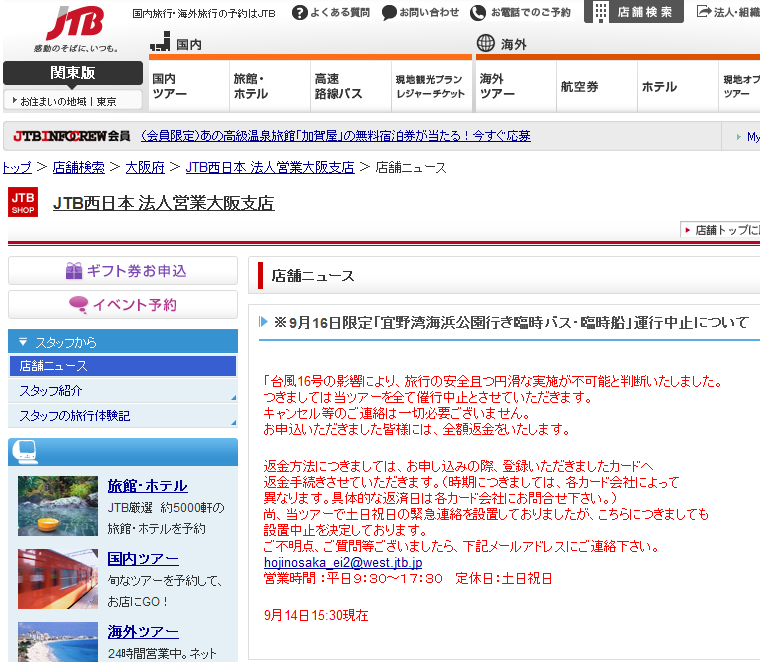Click the gift box icon

[74, 270]
